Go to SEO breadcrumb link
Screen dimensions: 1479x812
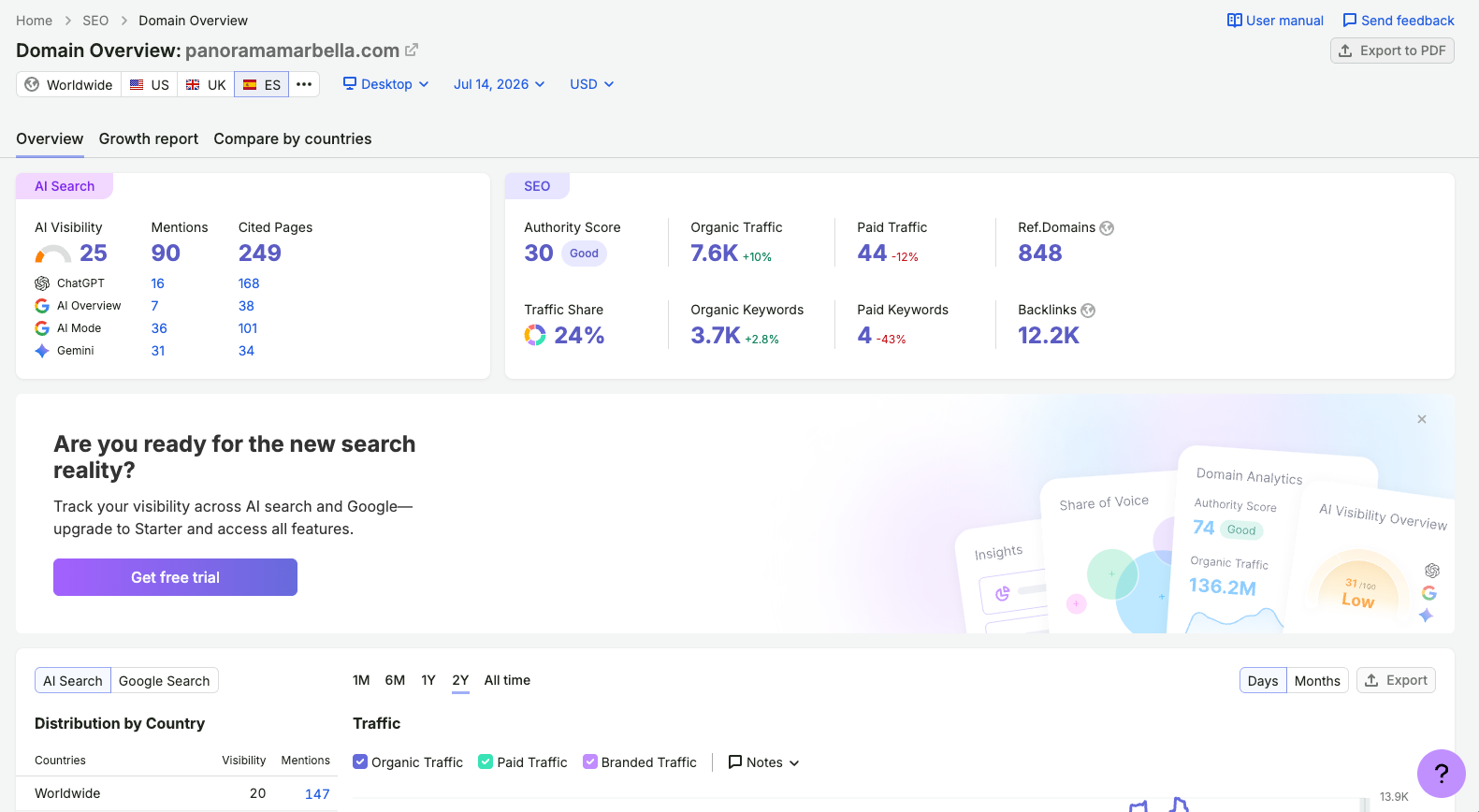(95, 21)
